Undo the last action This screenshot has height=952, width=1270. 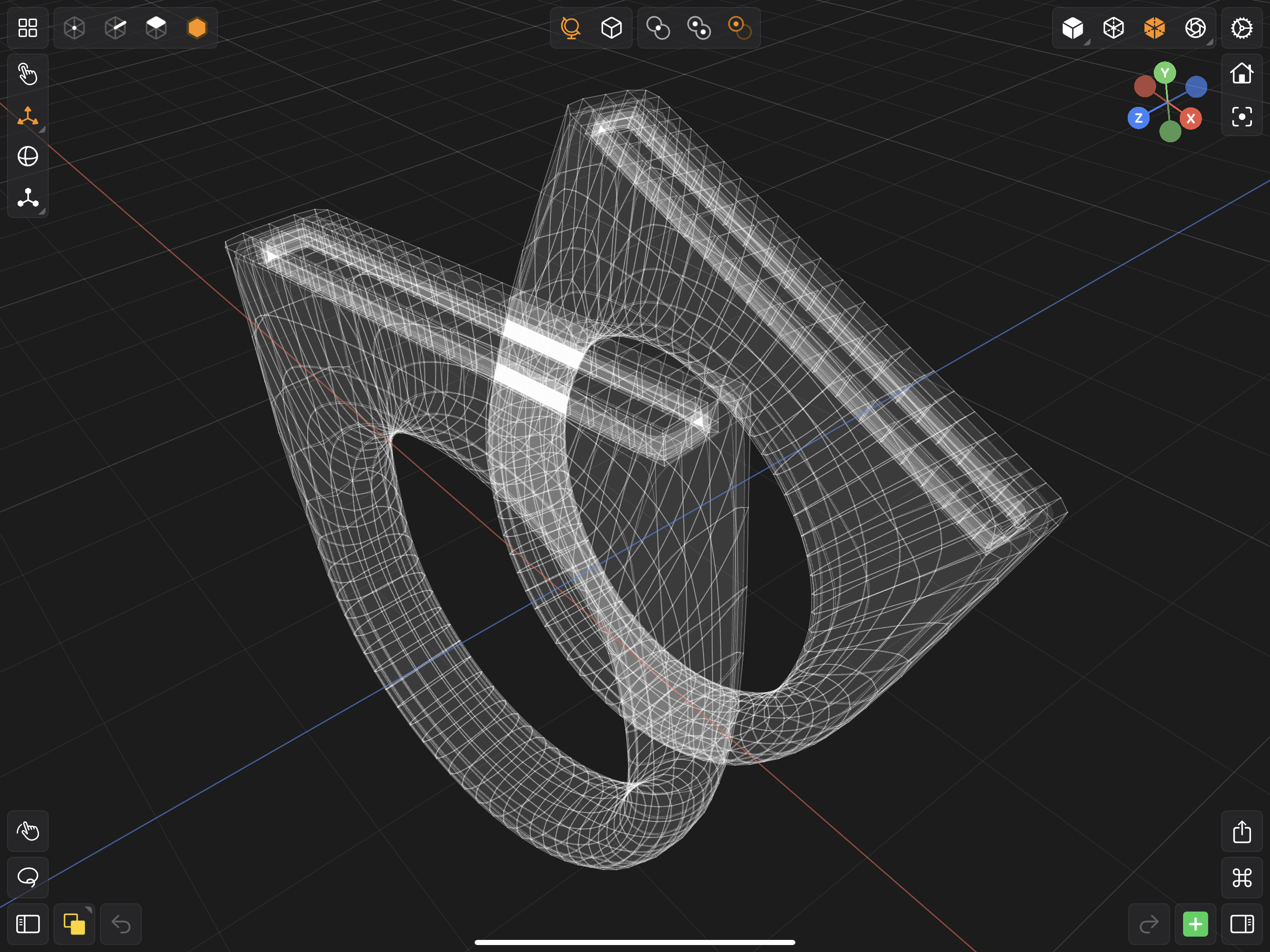point(120,924)
